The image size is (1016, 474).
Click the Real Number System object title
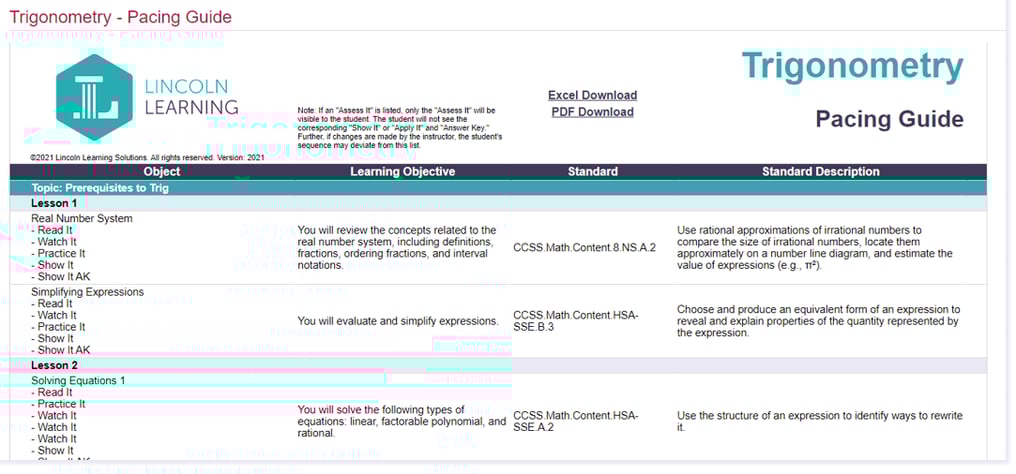click(x=81, y=219)
